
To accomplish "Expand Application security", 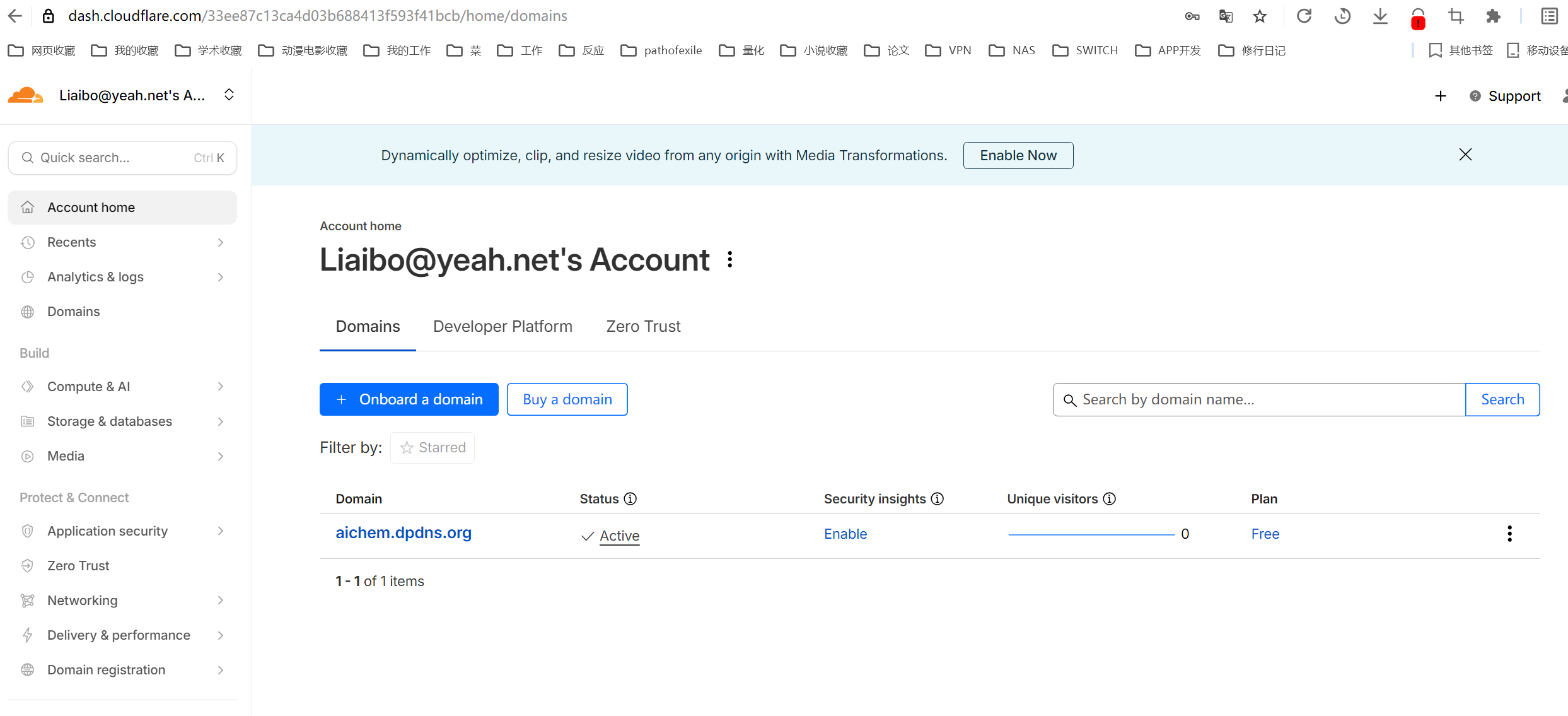I will pos(122,531).
